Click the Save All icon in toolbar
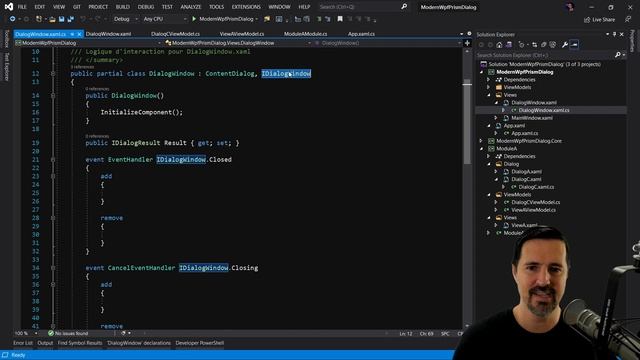Screen dimensions: 640x360 click(x=71, y=19)
